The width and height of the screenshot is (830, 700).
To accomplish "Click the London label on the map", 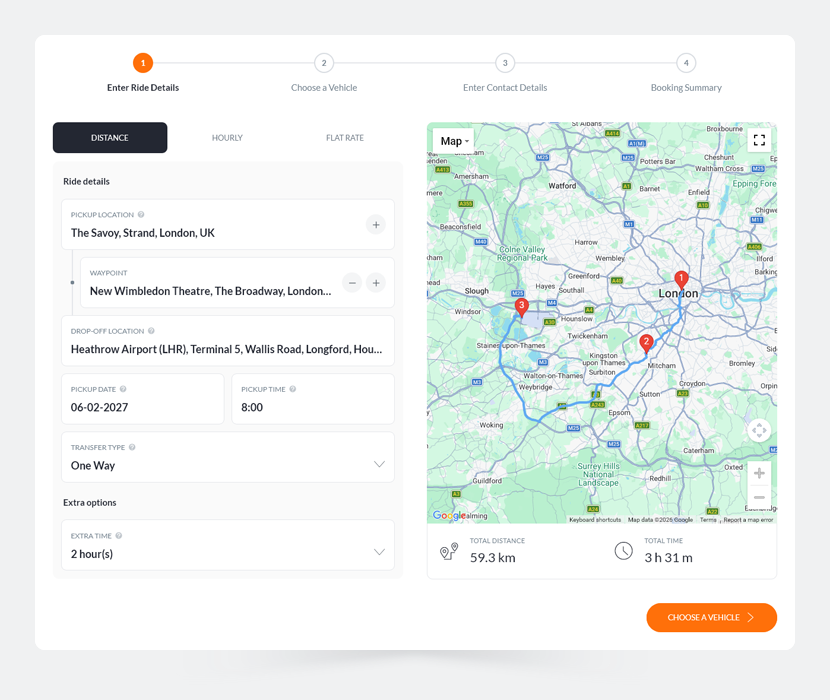I will click(x=678, y=293).
